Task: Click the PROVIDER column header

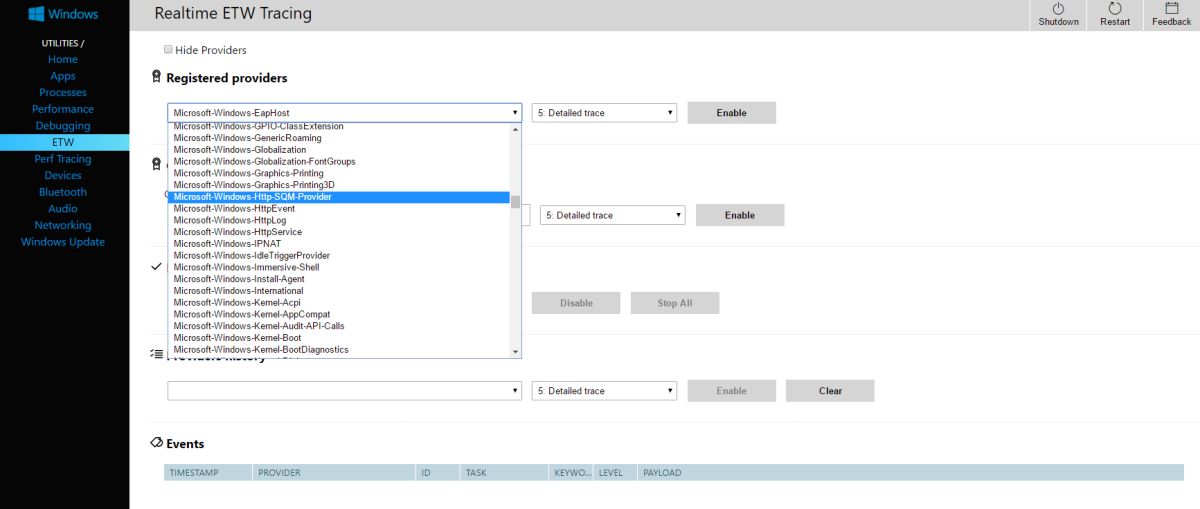Action: (x=334, y=472)
